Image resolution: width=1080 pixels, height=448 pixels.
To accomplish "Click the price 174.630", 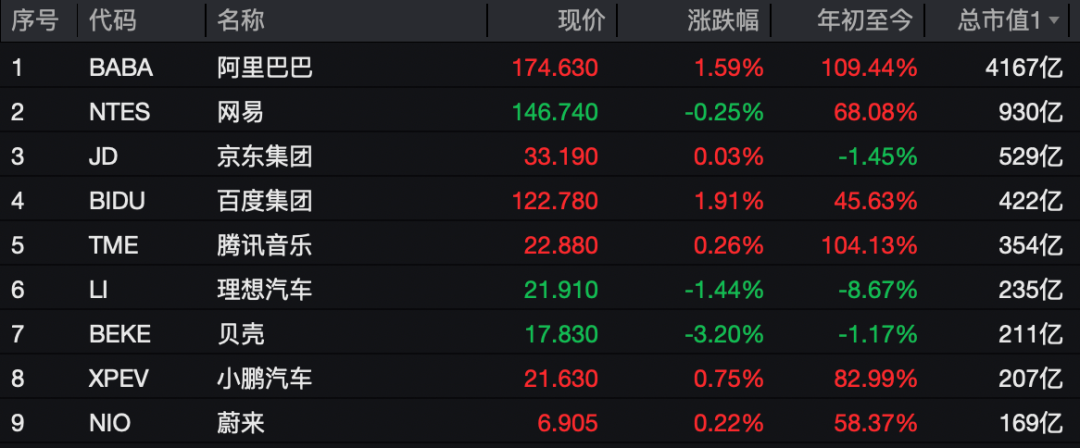I will 555,68.
